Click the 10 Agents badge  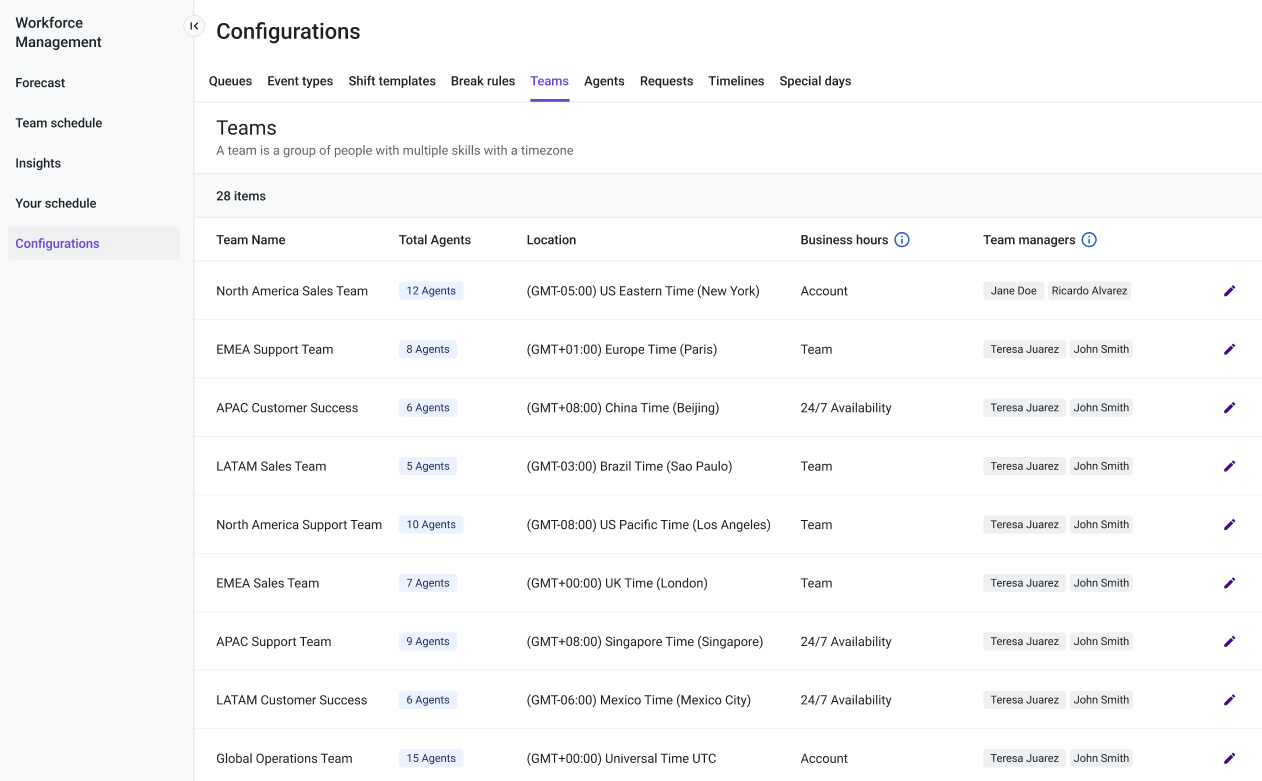[431, 524]
